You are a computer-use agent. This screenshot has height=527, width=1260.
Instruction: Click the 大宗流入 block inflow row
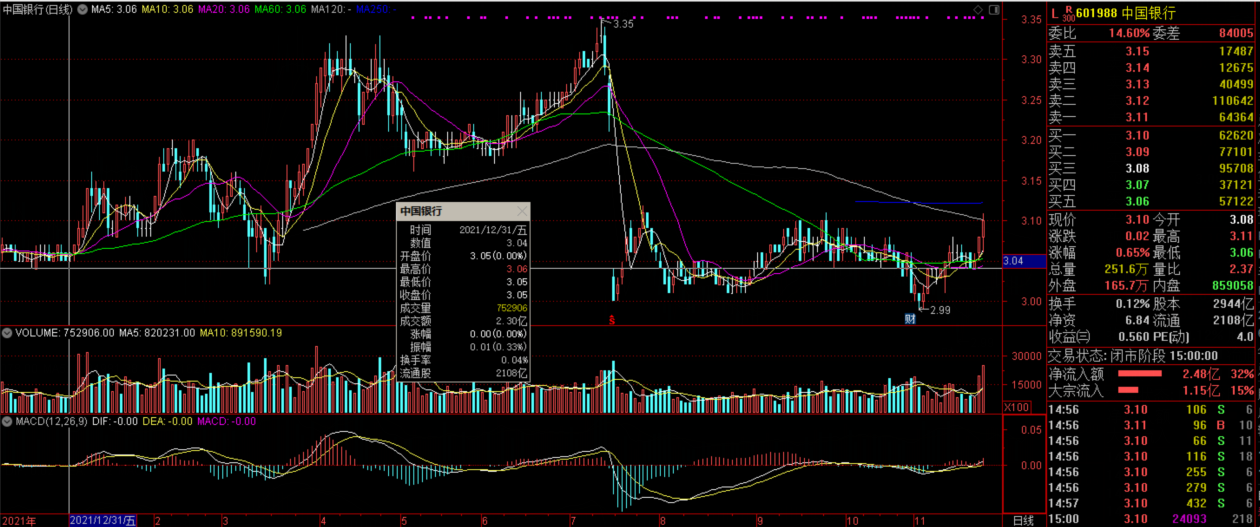(x=1152, y=390)
